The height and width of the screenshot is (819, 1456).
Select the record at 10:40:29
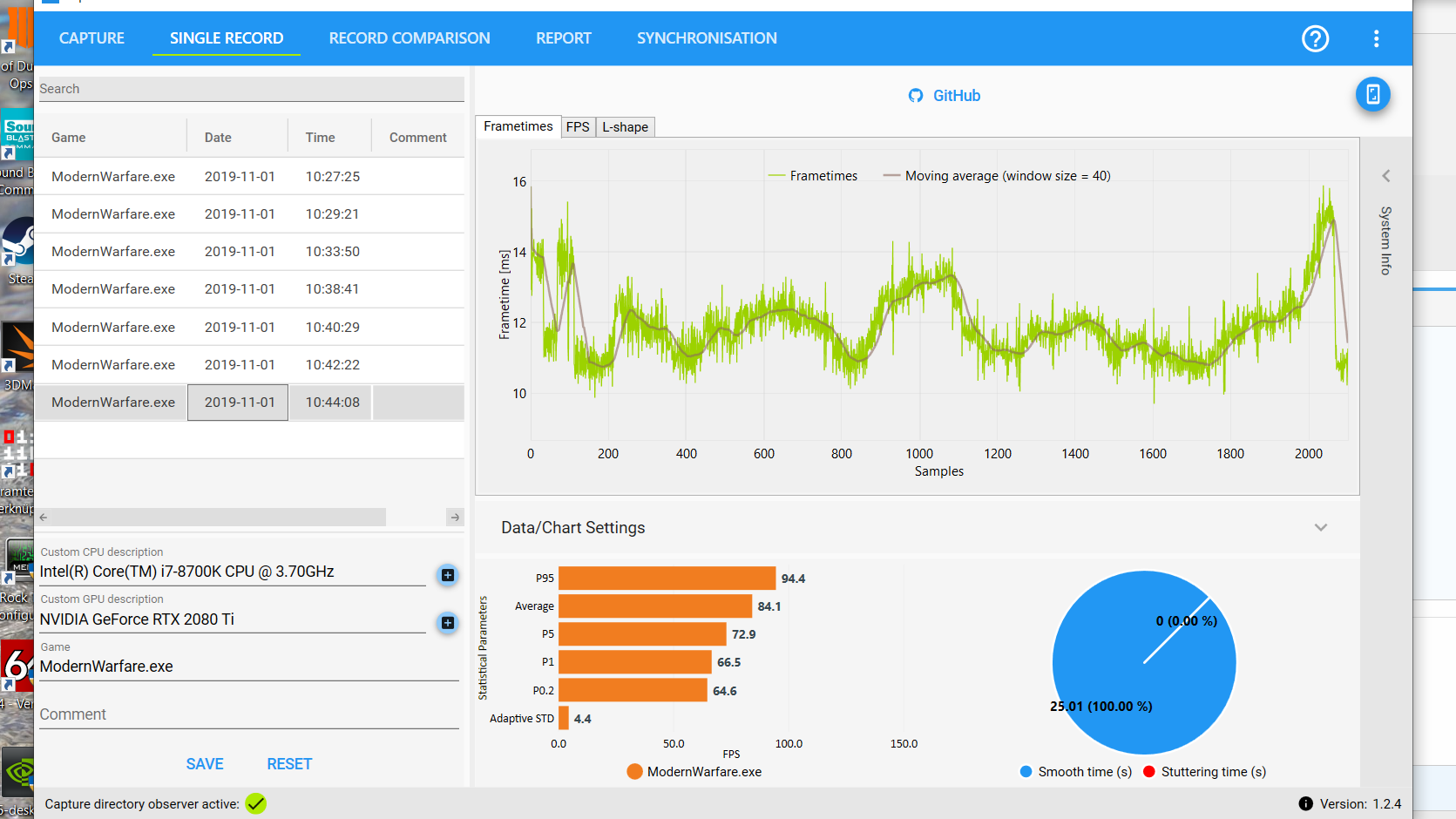(x=251, y=327)
